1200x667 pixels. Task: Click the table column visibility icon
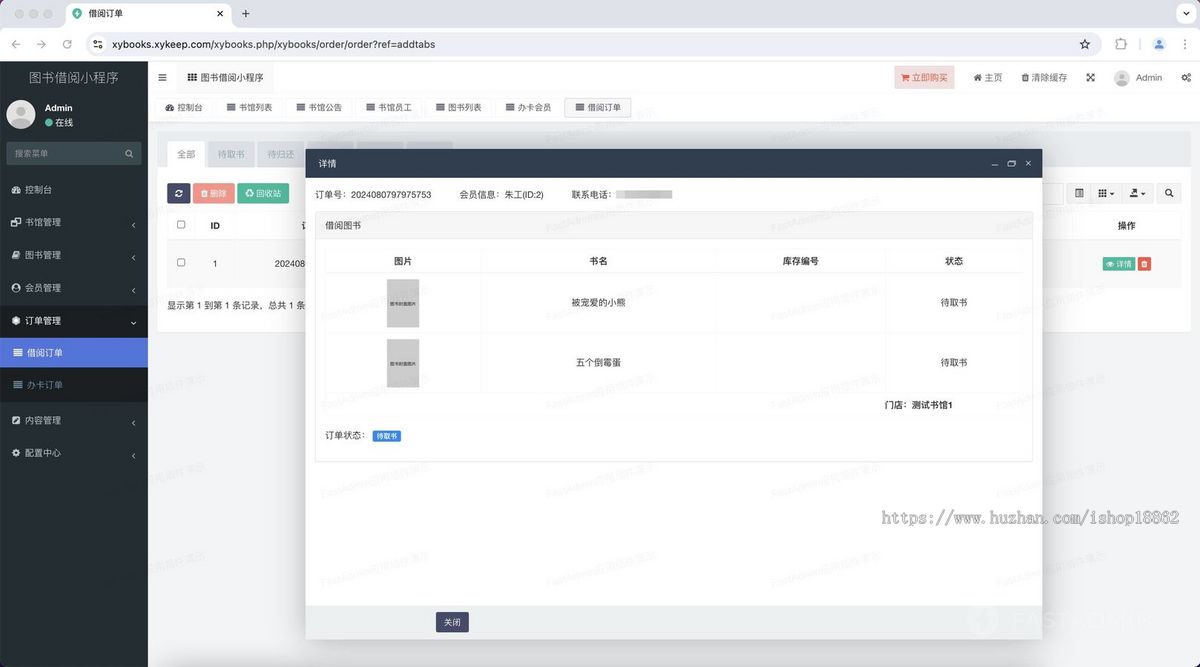pos(1081,193)
